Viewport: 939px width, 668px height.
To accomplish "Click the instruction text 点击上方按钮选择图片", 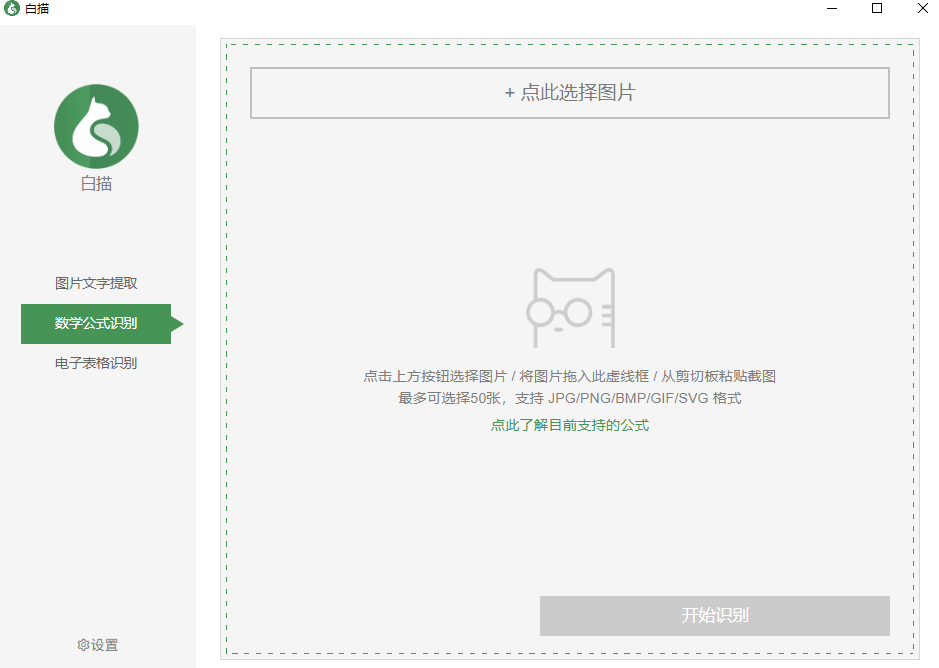I will pos(435,376).
